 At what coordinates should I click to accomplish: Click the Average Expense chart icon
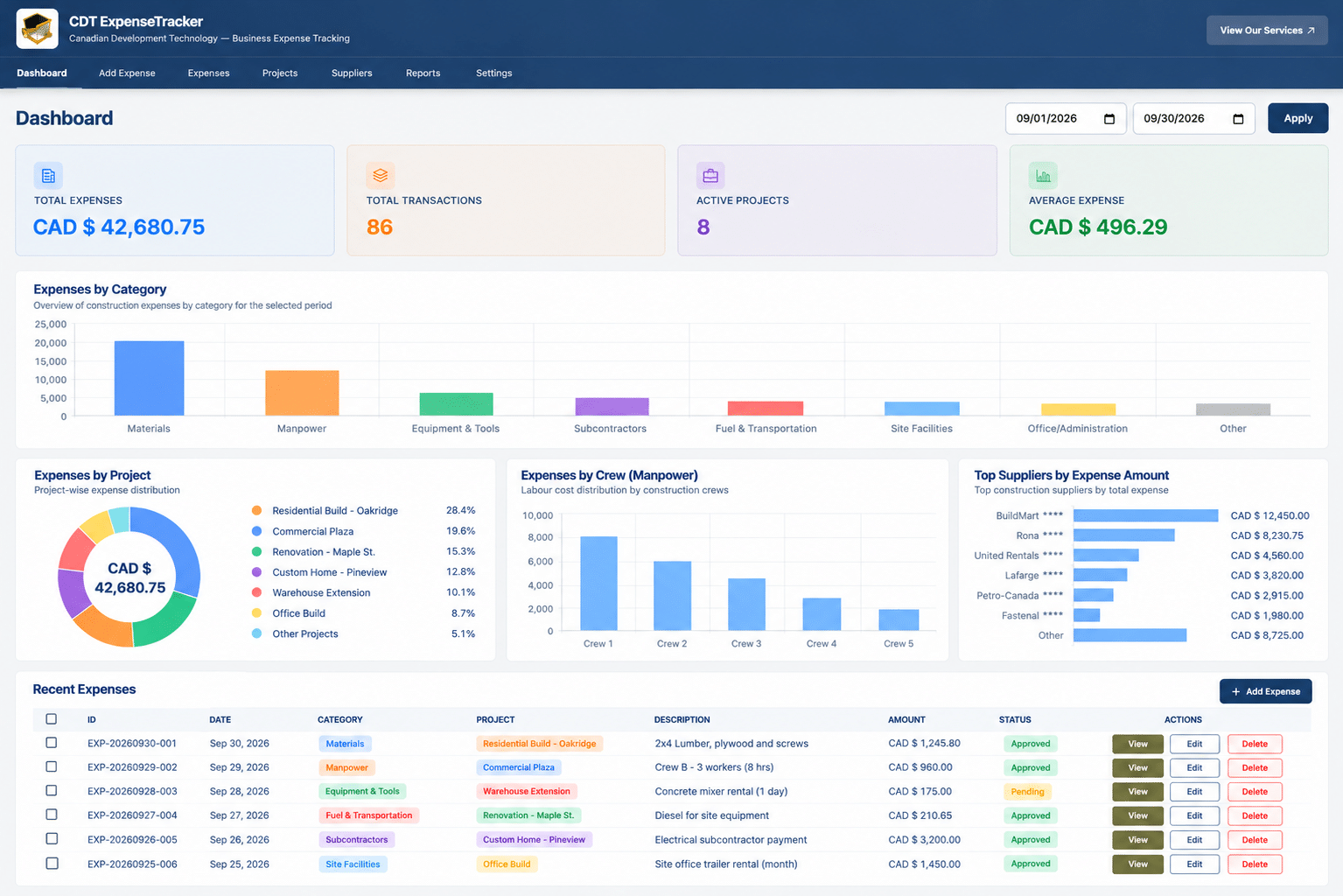tap(1043, 176)
